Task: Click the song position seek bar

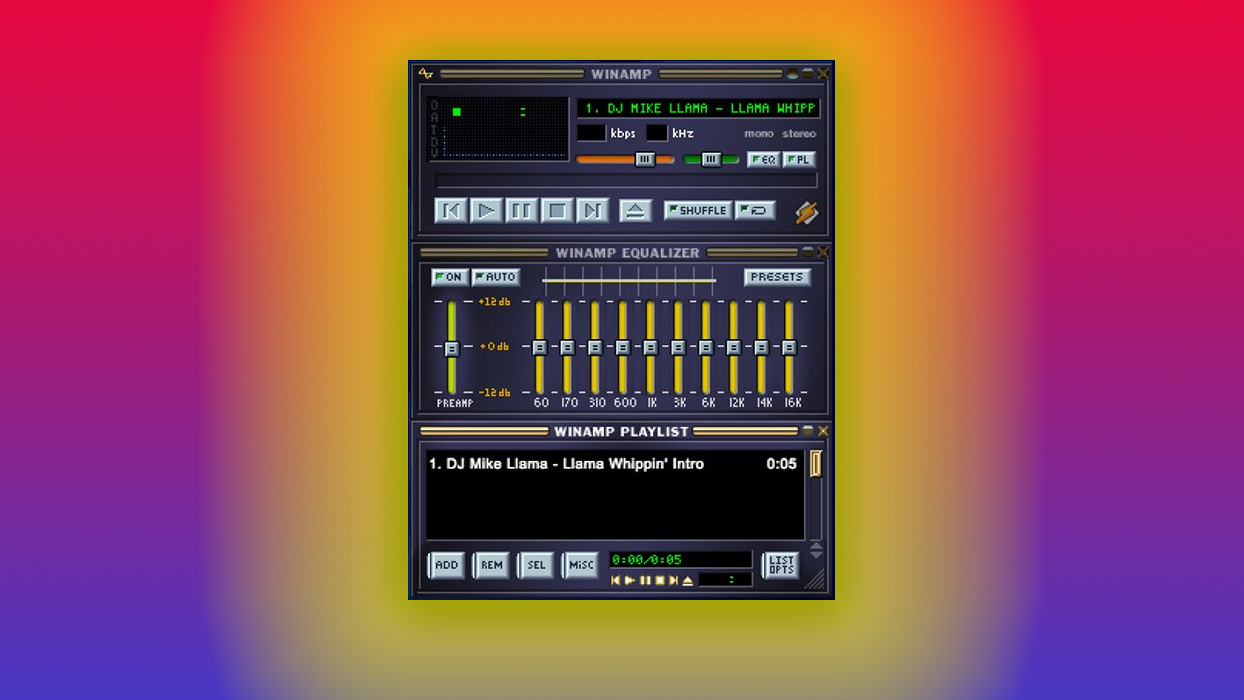Action: (x=627, y=181)
